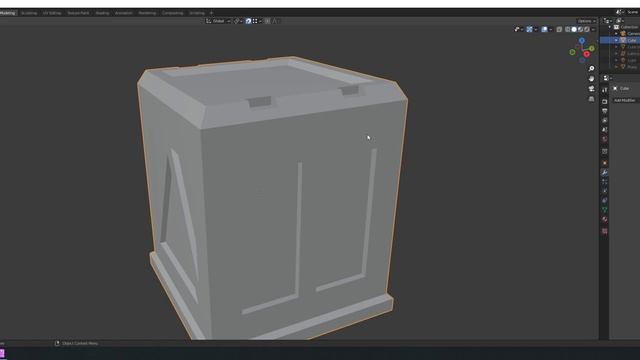Select the Light object in outliner
This screenshot has height=360, width=640.
coord(620,60)
